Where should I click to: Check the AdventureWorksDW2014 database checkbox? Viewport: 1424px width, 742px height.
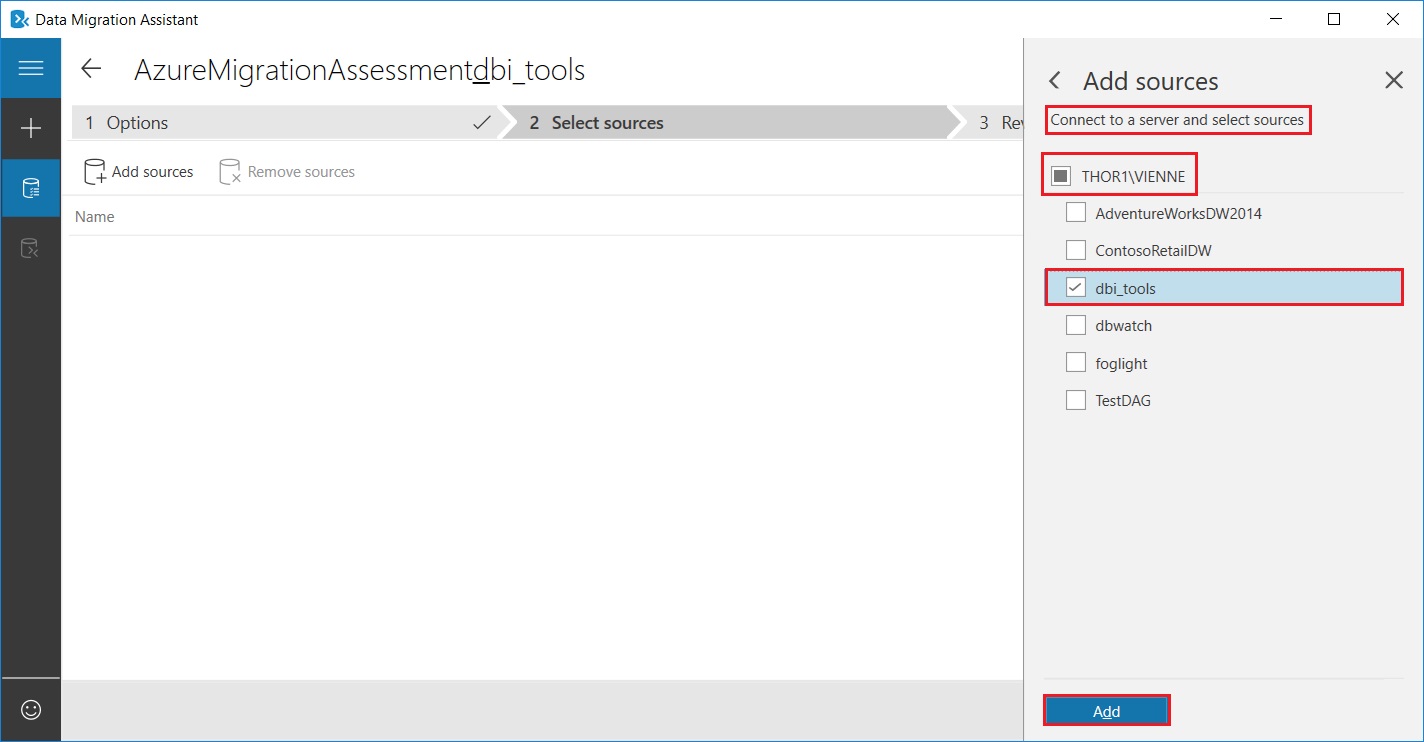point(1076,213)
